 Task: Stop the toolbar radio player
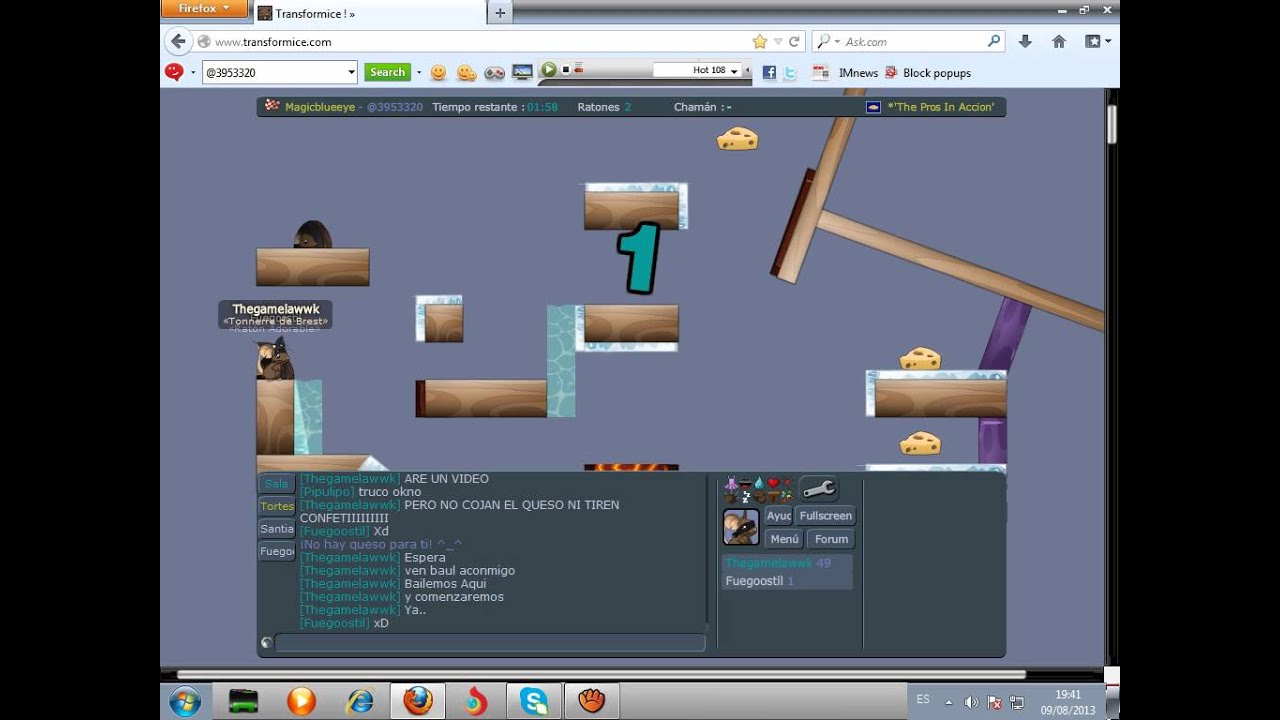click(x=565, y=70)
